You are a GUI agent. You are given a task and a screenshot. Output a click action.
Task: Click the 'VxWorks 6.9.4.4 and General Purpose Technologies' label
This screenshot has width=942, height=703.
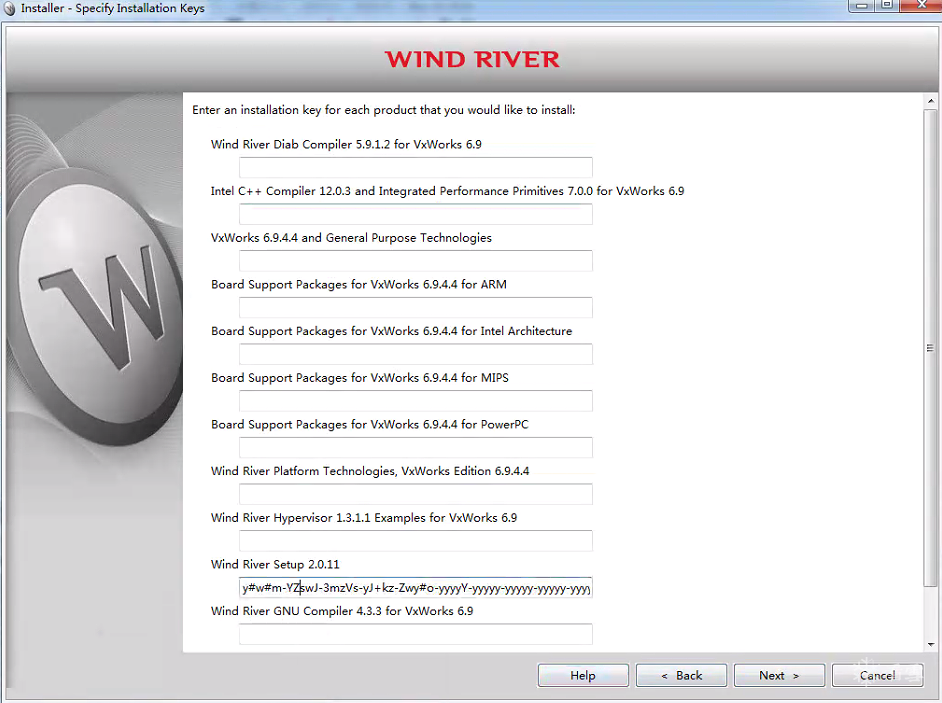351,238
